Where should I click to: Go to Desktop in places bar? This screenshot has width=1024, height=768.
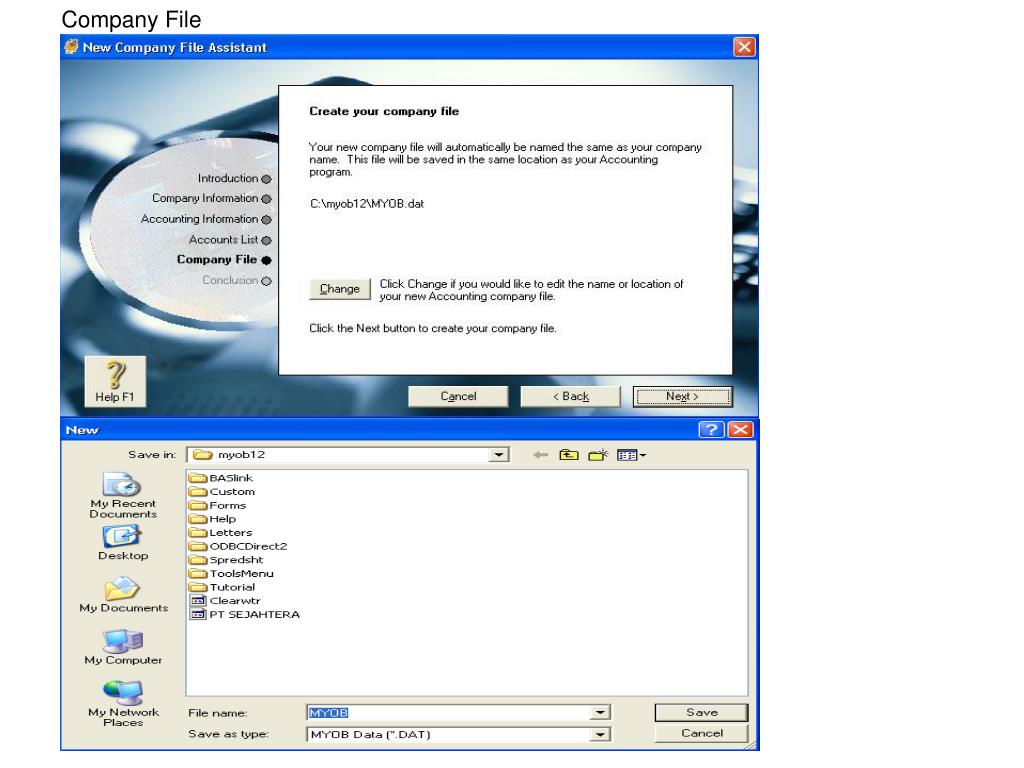click(123, 543)
